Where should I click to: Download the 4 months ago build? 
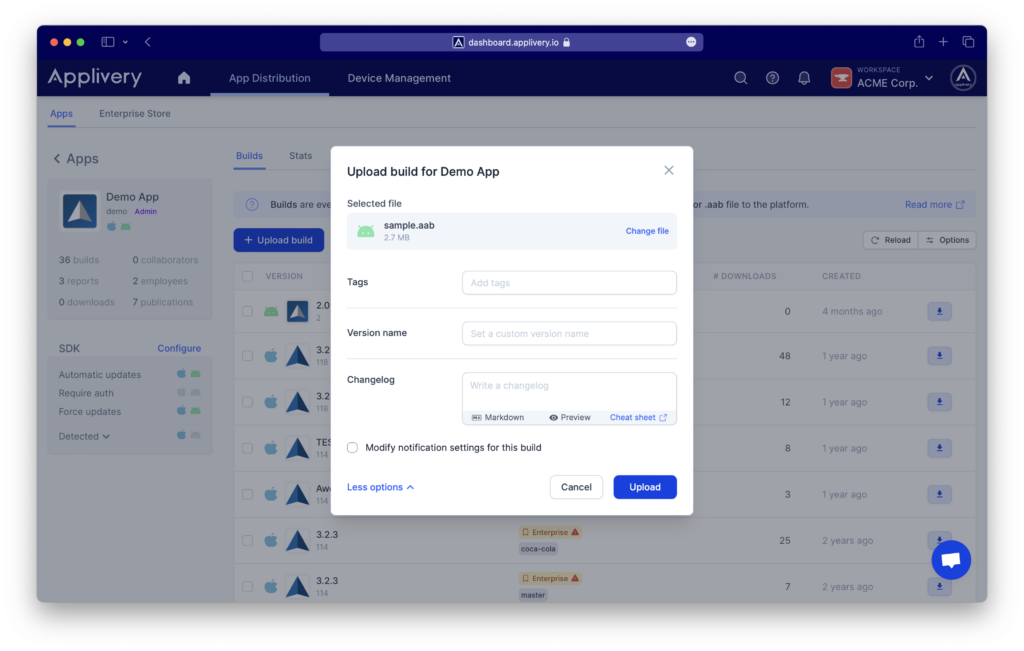[939, 311]
